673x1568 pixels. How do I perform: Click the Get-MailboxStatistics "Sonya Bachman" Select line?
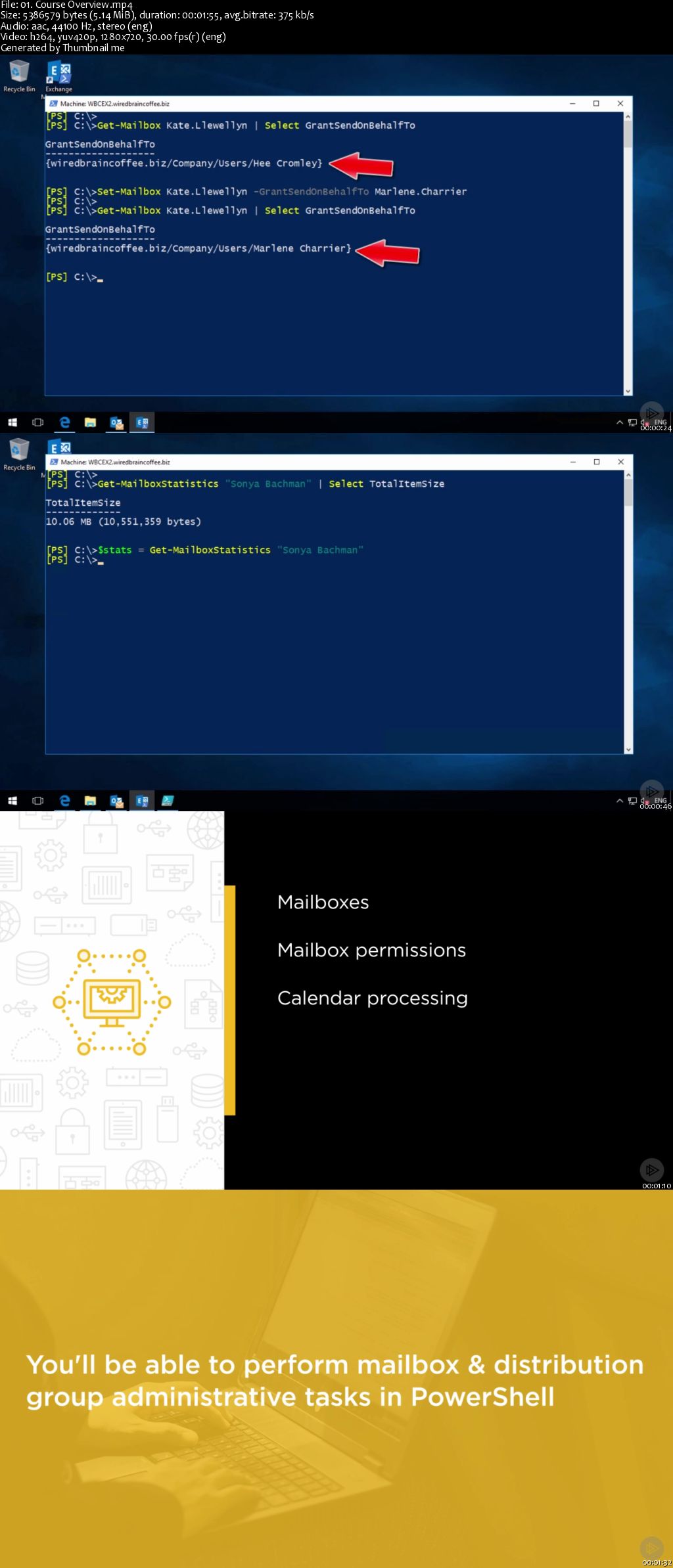click(x=245, y=483)
